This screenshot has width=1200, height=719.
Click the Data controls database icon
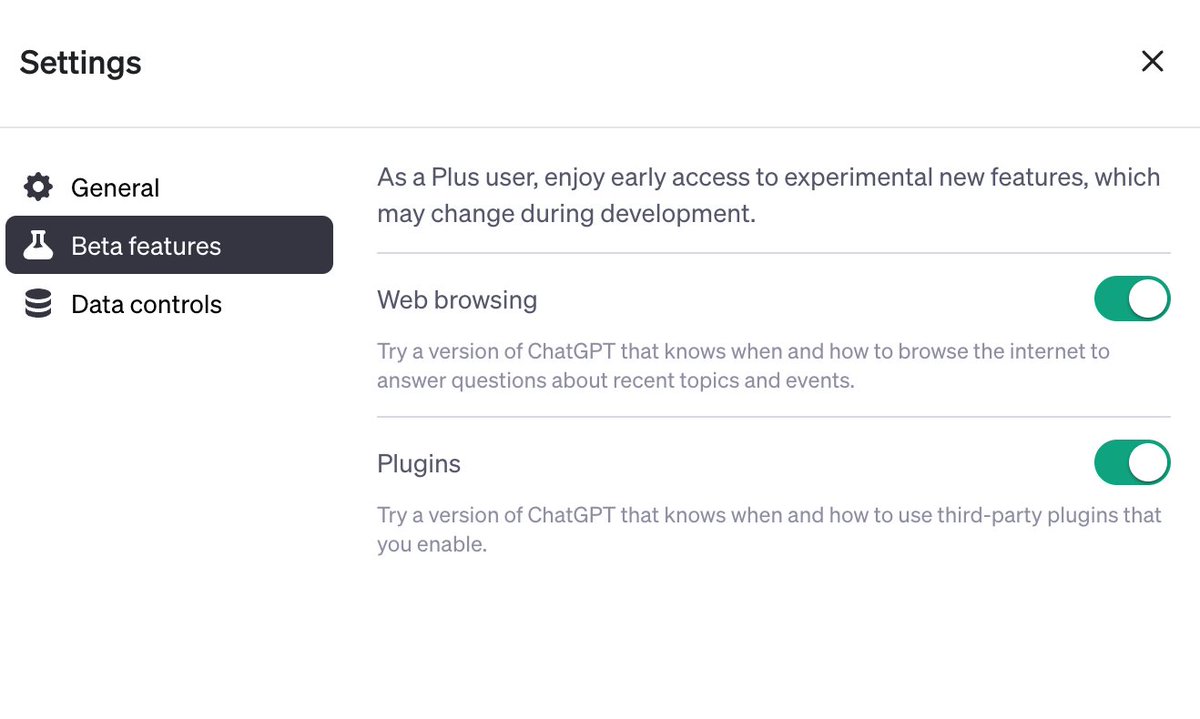pos(38,304)
